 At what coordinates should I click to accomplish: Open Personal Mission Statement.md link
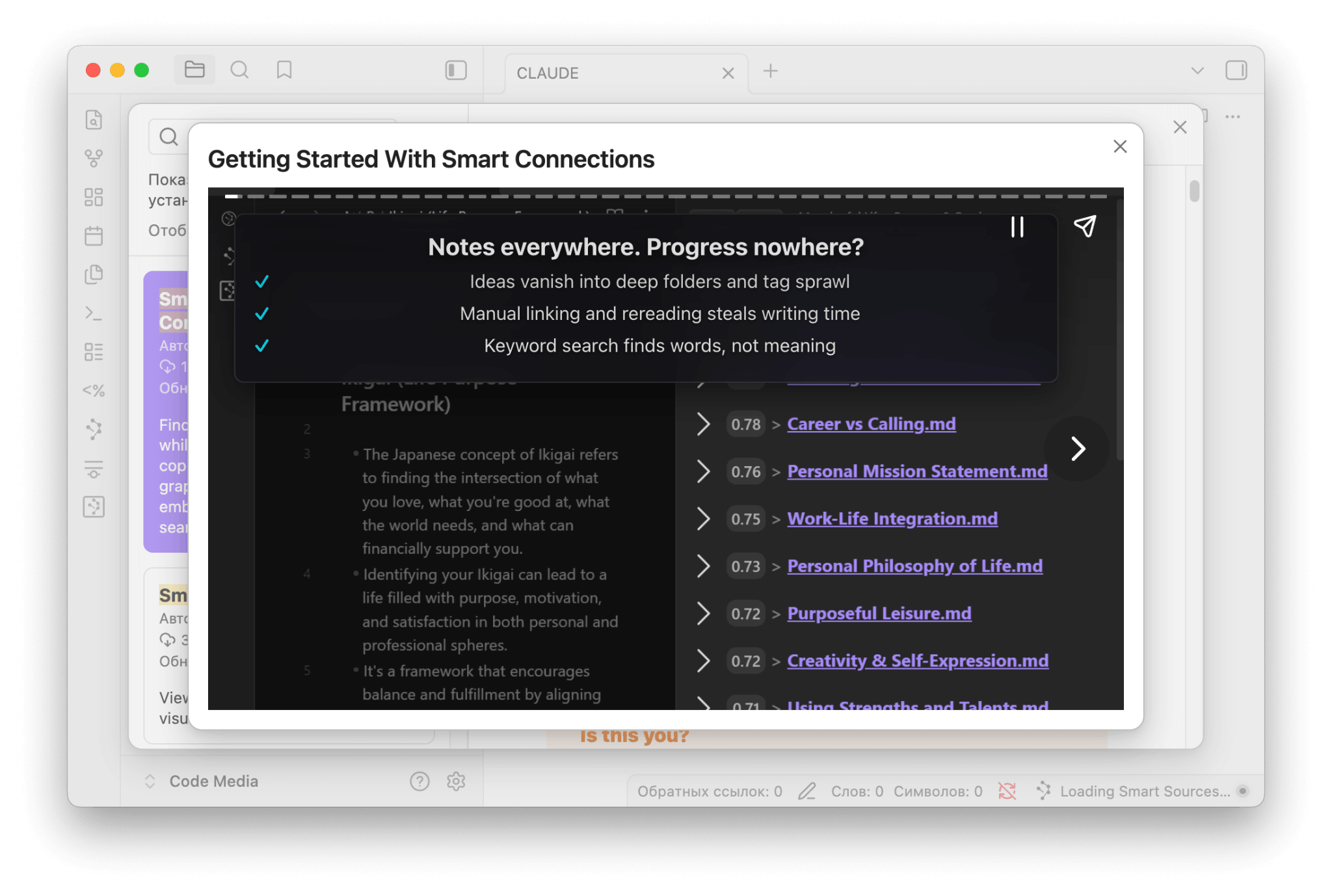click(x=918, y=471)
